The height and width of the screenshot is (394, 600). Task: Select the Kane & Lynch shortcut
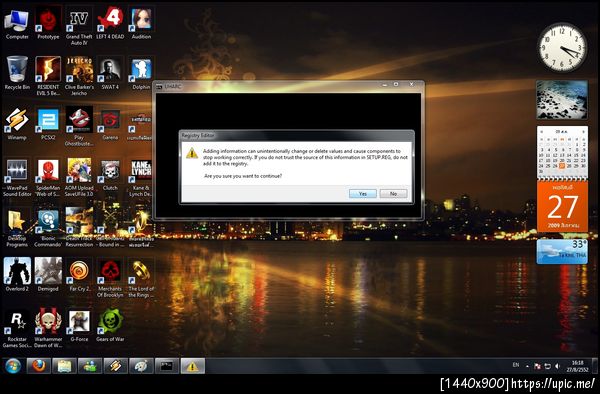pos(141,177)
